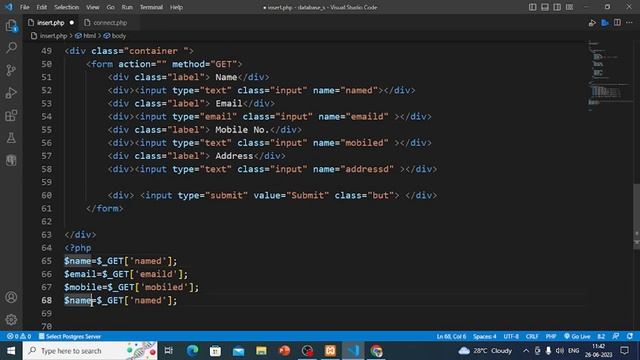
Task: Click '<?php' on line 64
Action: tap(78, 248)
